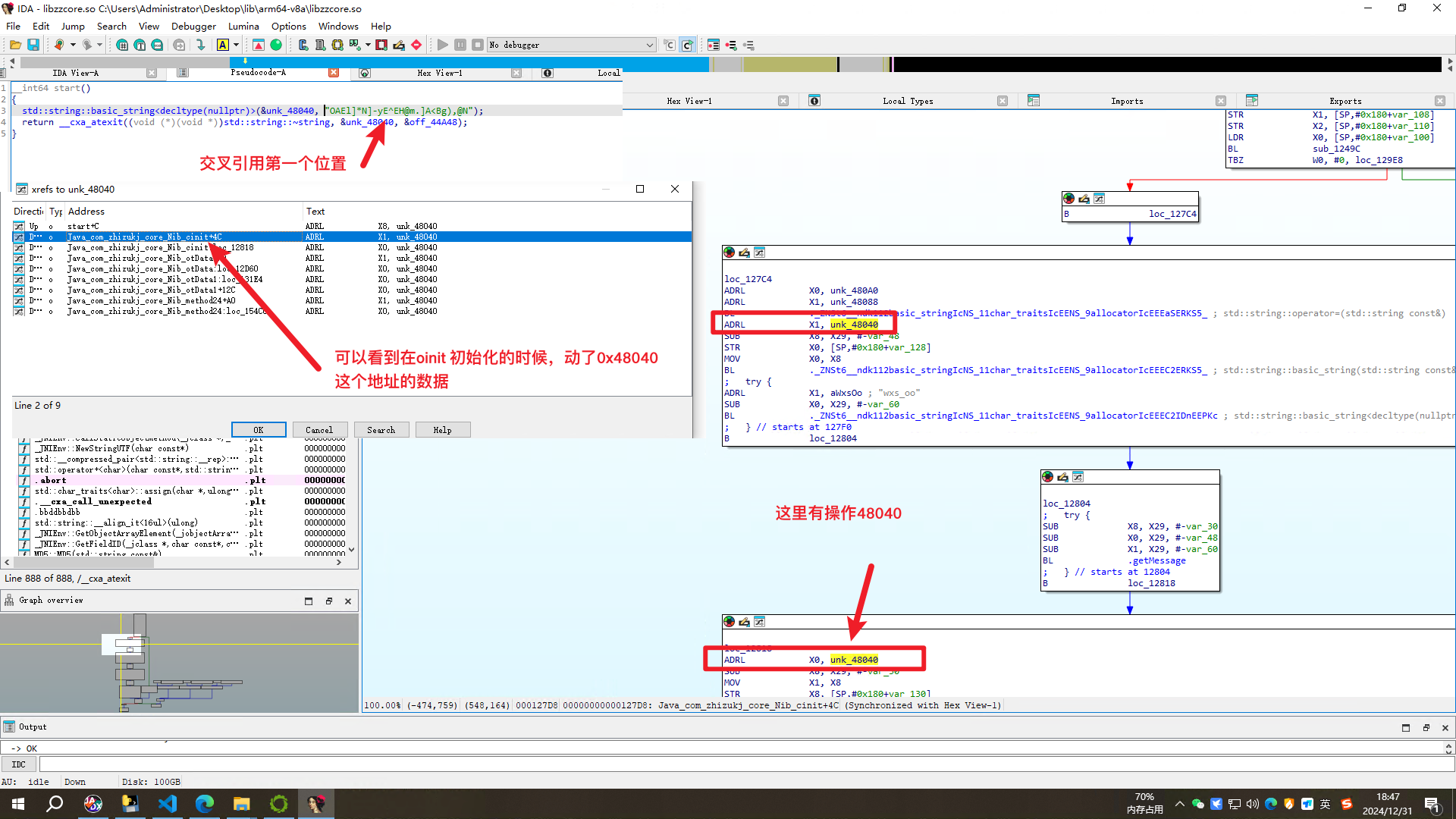
Task: Click OK in xrefs dialog
Action: [259, 429]
